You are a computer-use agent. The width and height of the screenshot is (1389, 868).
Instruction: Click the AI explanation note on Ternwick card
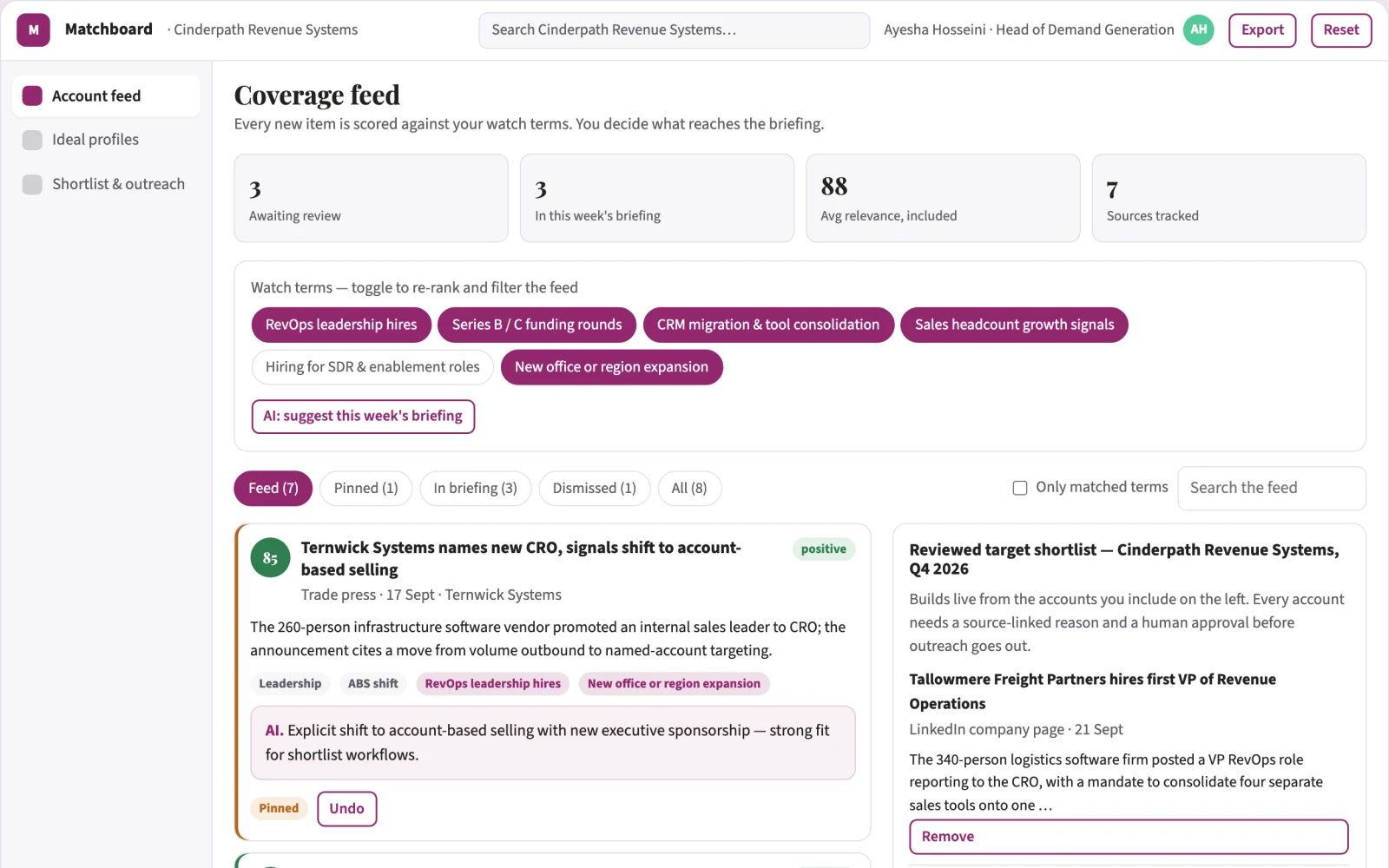click(x=553, y=743)
